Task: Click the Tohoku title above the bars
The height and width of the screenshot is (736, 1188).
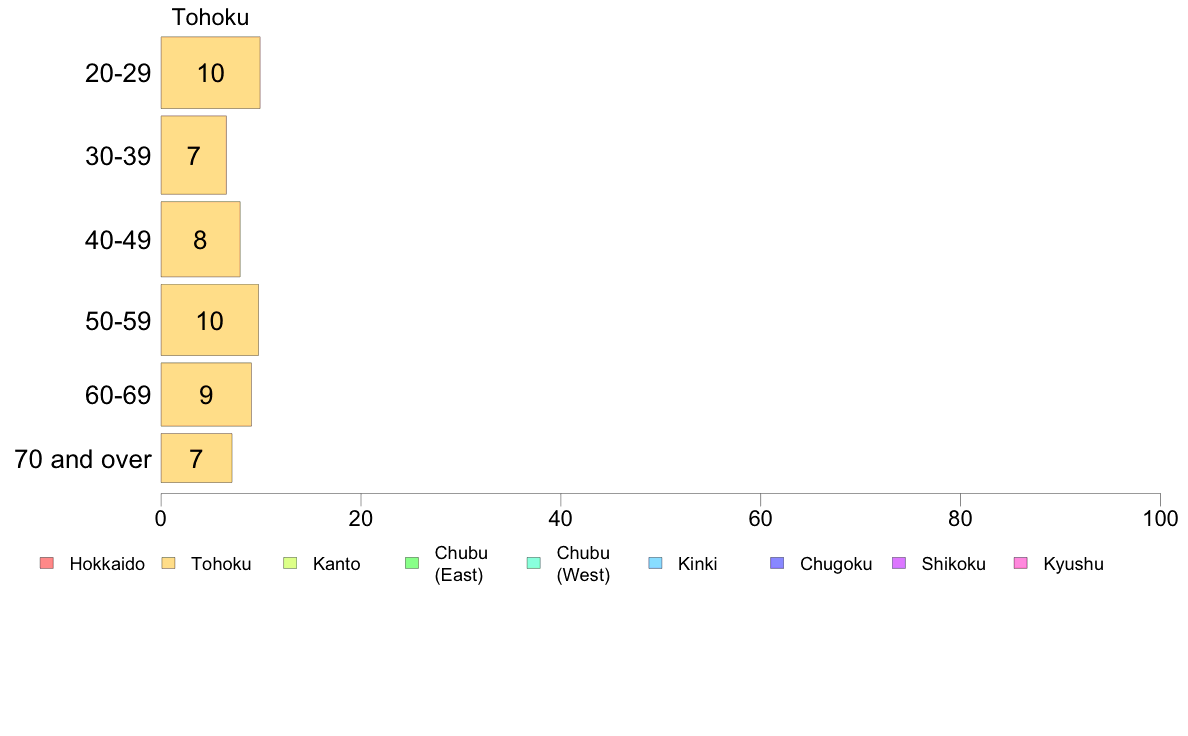Action: click(x=211, y=17)
